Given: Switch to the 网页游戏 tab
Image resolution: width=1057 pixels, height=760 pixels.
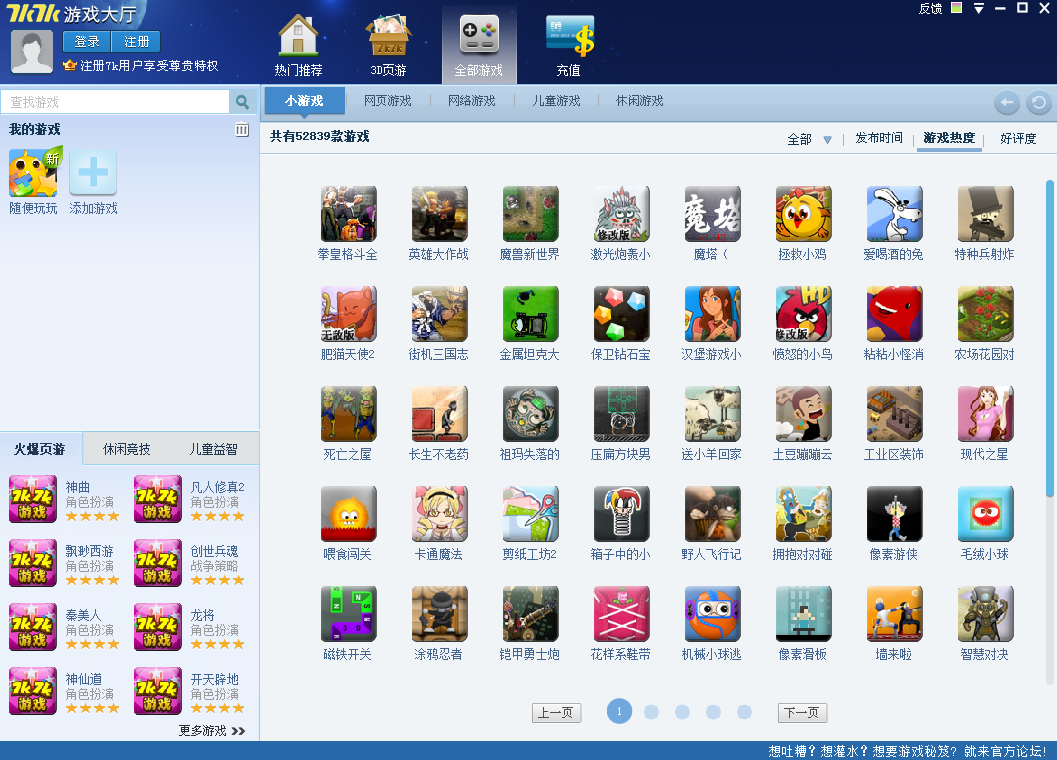Looking at the screenshot, I should (388, 101).
